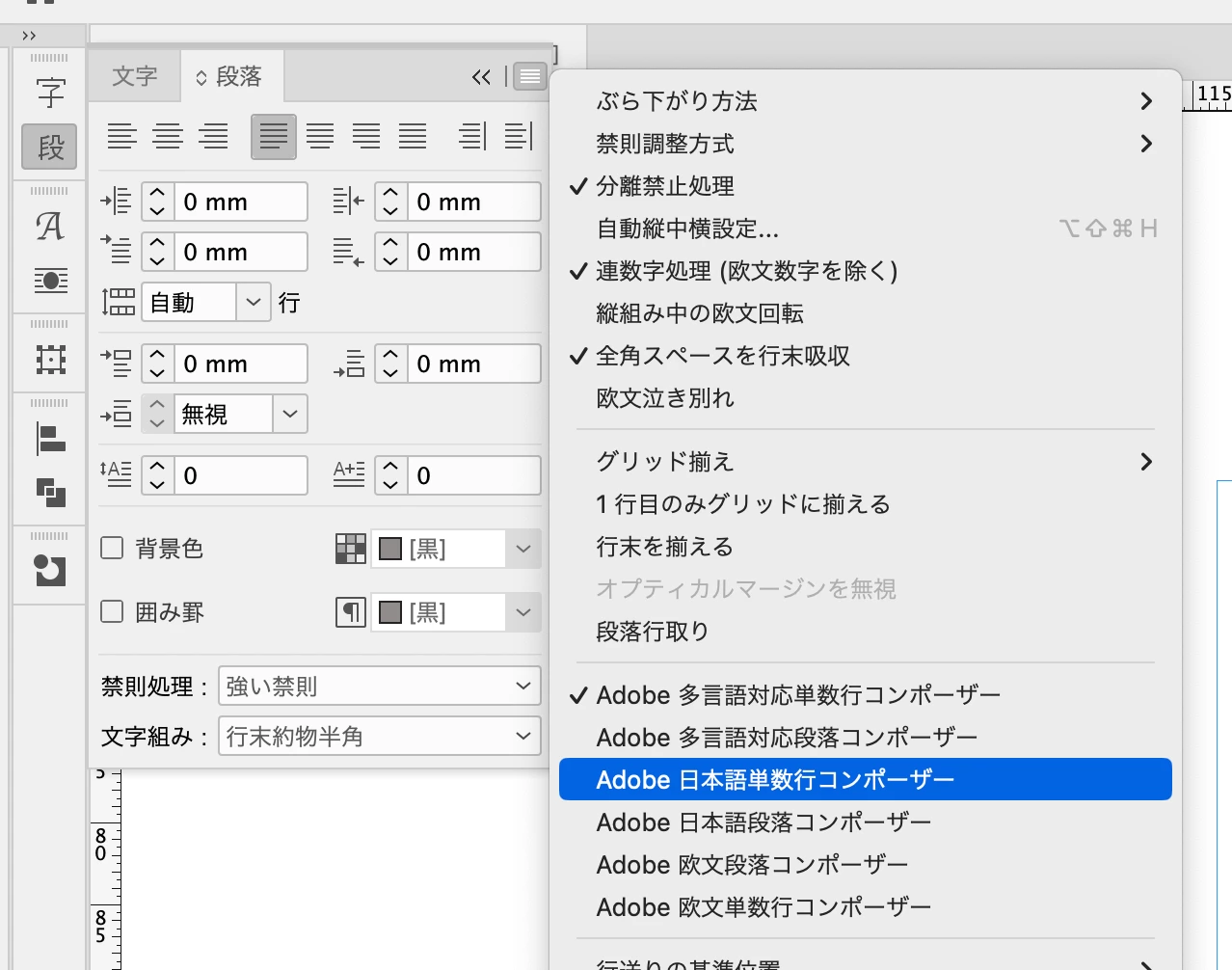Toggle 縦組み中の欧文回転 option
This screenshot has height=970, width=1232.
866,313
